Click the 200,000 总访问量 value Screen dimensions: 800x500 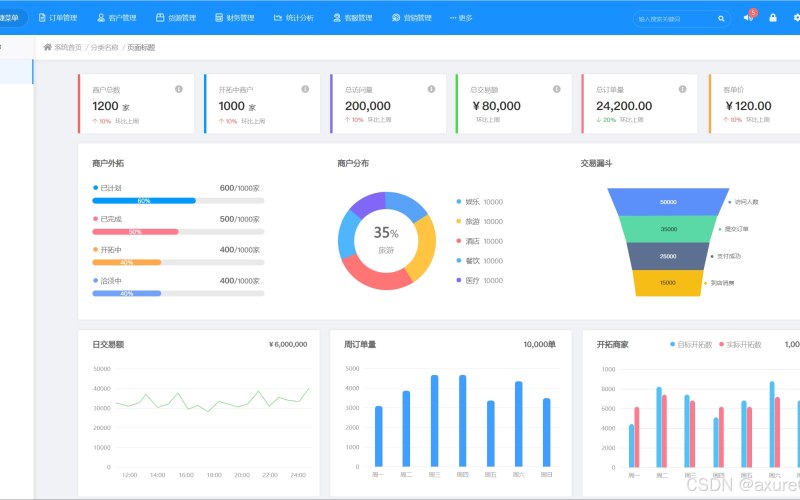coord(368,106)
